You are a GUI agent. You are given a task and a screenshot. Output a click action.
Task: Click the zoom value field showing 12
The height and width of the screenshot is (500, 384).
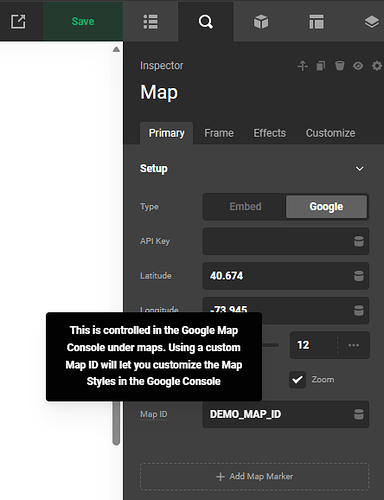click(x=313, y=345)
